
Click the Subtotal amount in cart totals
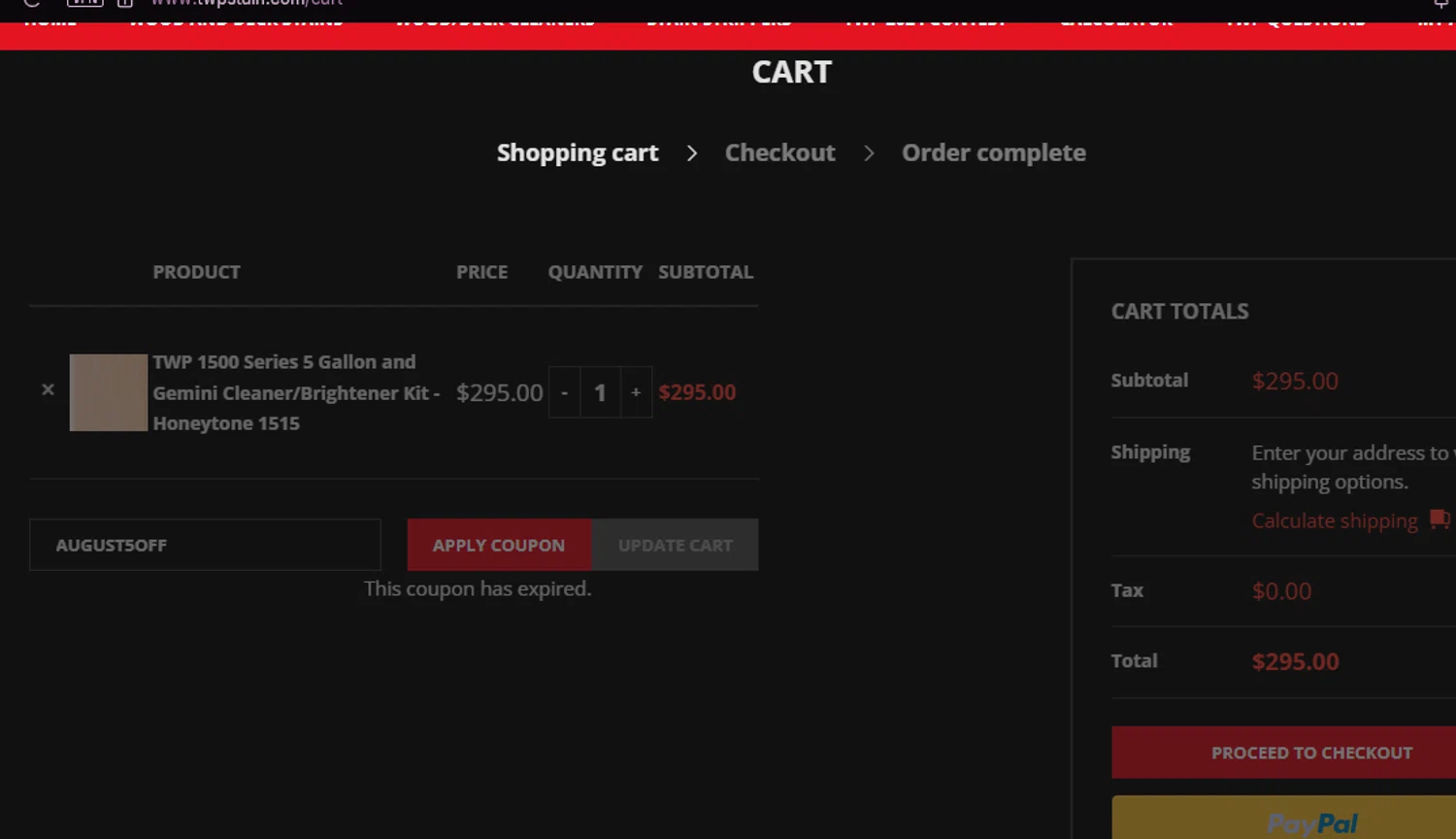(x=1295, y=382)
